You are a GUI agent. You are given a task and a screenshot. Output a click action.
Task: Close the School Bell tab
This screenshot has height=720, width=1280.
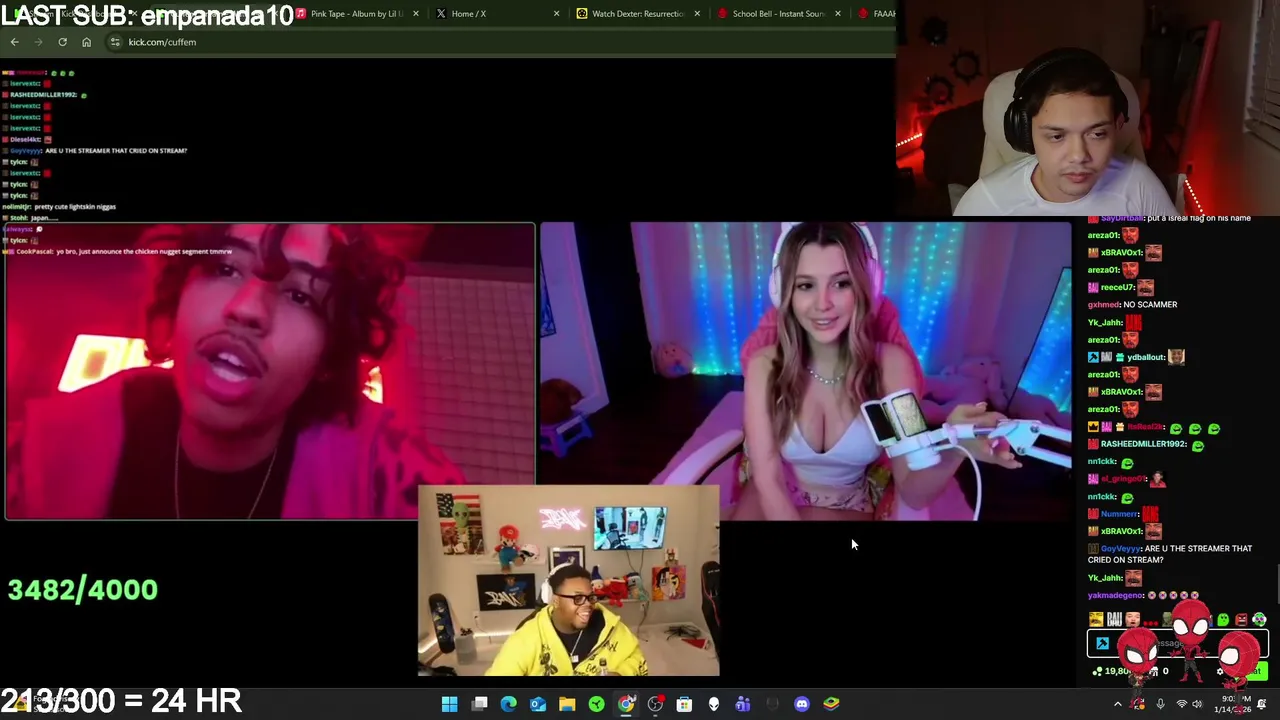(x=837, y=14)
